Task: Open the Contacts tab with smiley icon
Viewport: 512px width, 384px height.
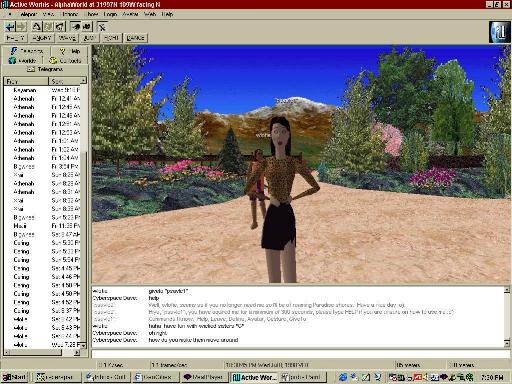Action: (65, 61)
